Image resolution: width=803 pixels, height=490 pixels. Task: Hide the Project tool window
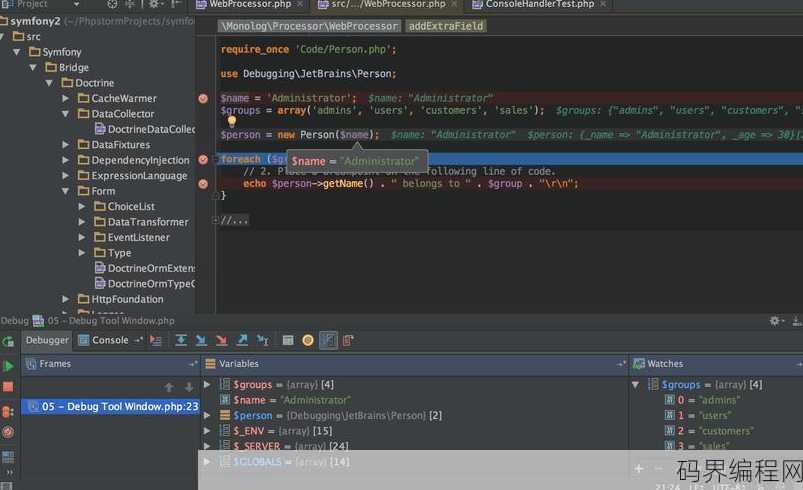(x=175, y=4)
